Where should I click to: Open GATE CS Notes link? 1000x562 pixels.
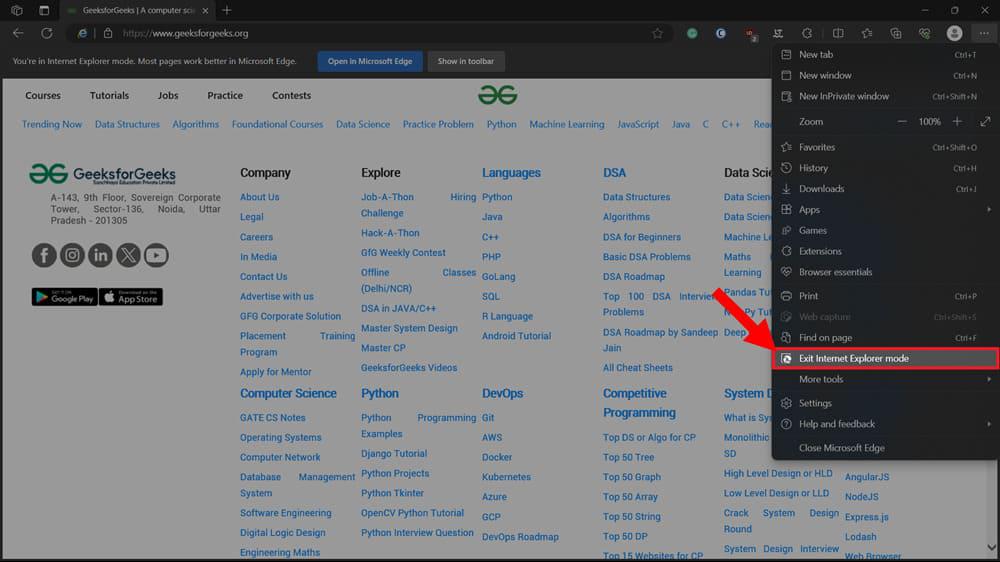click(x=272, y=418)
